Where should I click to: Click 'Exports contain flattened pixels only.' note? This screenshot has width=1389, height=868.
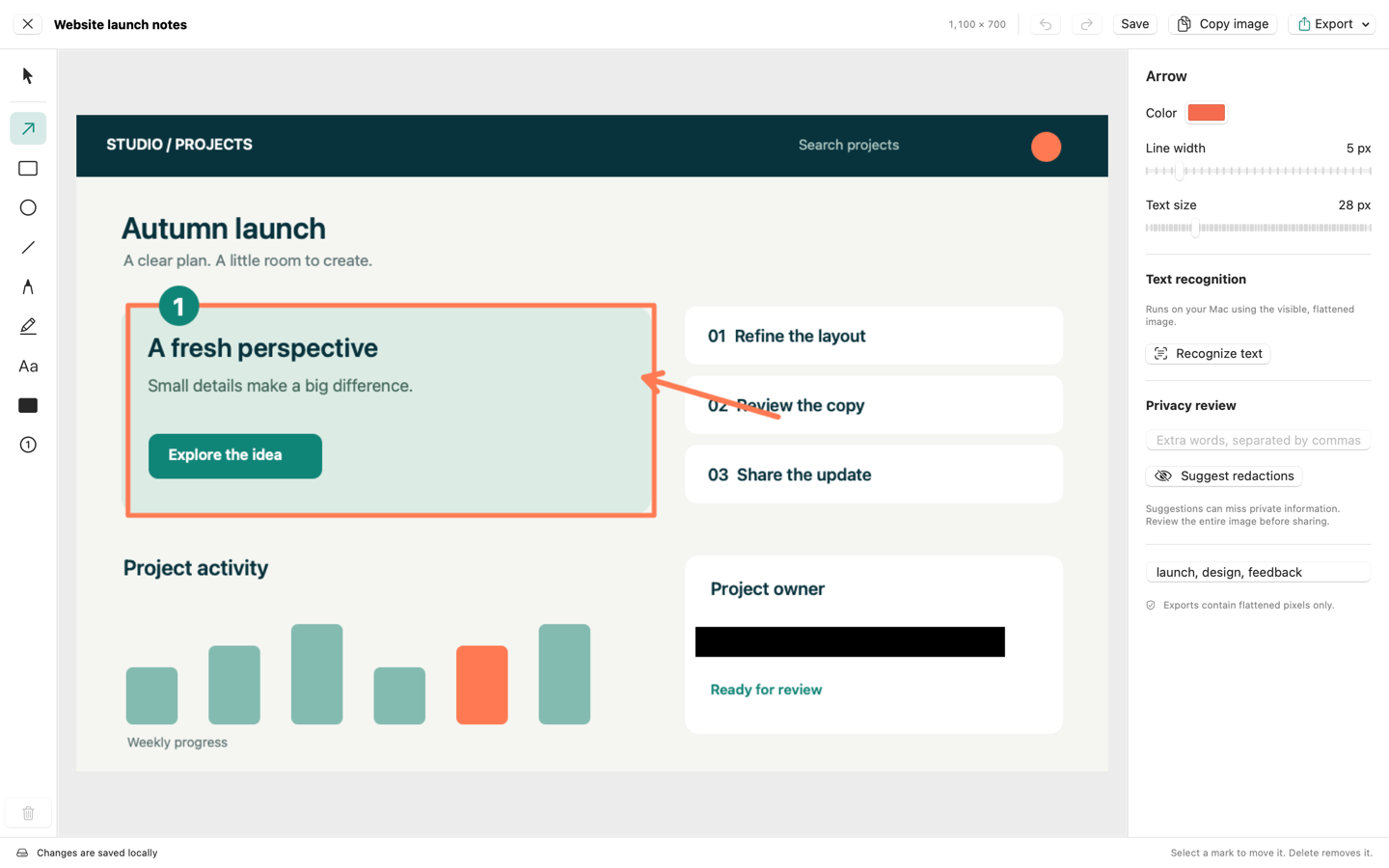(x=1249, y=606)
